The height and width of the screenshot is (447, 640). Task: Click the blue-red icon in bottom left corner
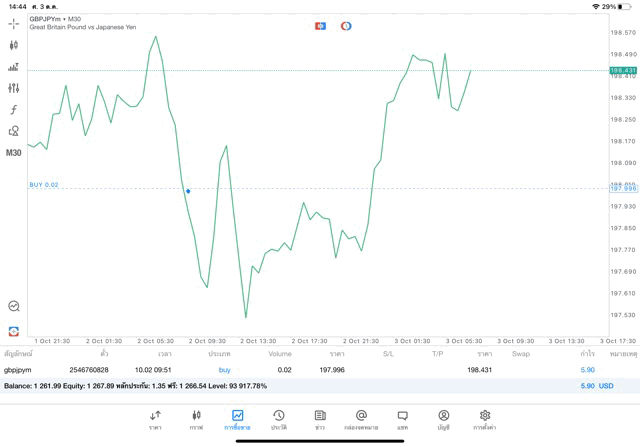tap(13, 331)
